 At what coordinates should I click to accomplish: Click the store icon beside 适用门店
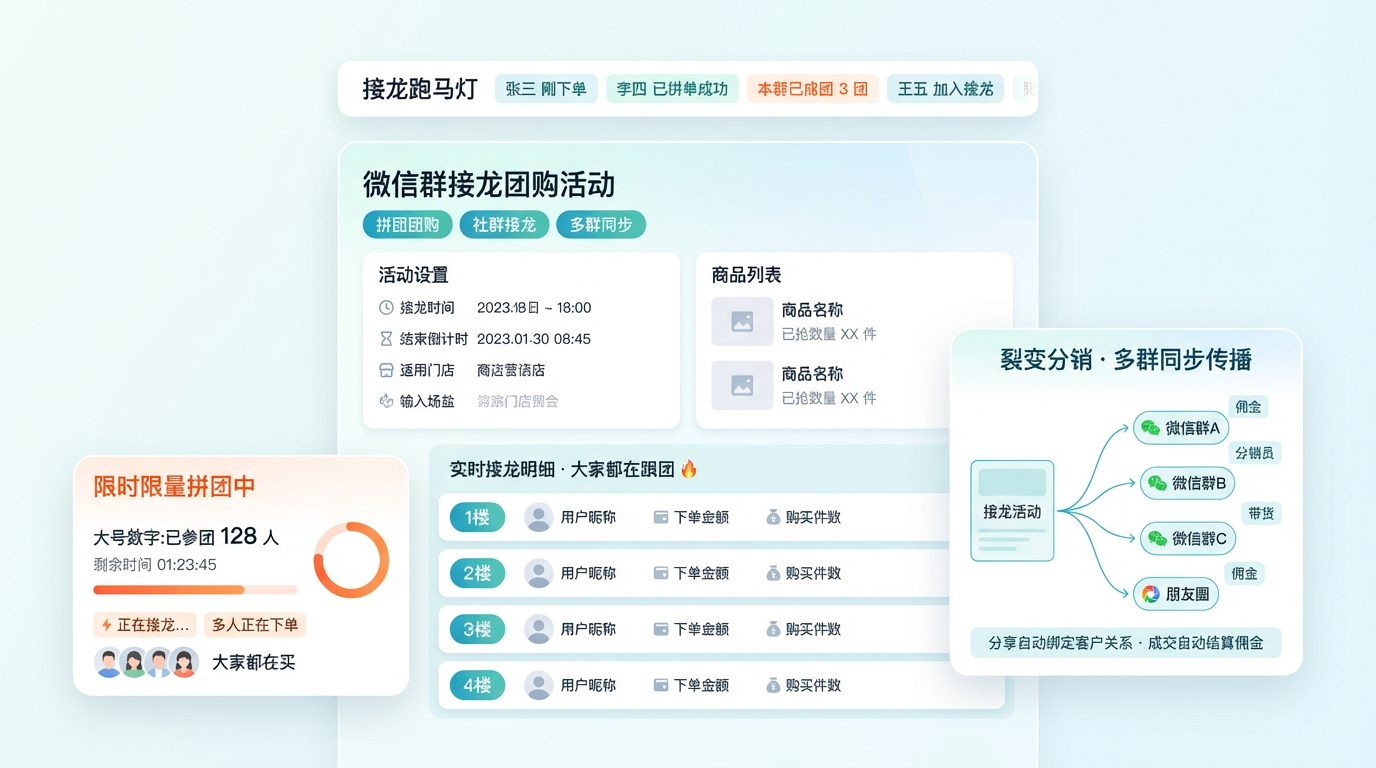click(x=386, y=370)
